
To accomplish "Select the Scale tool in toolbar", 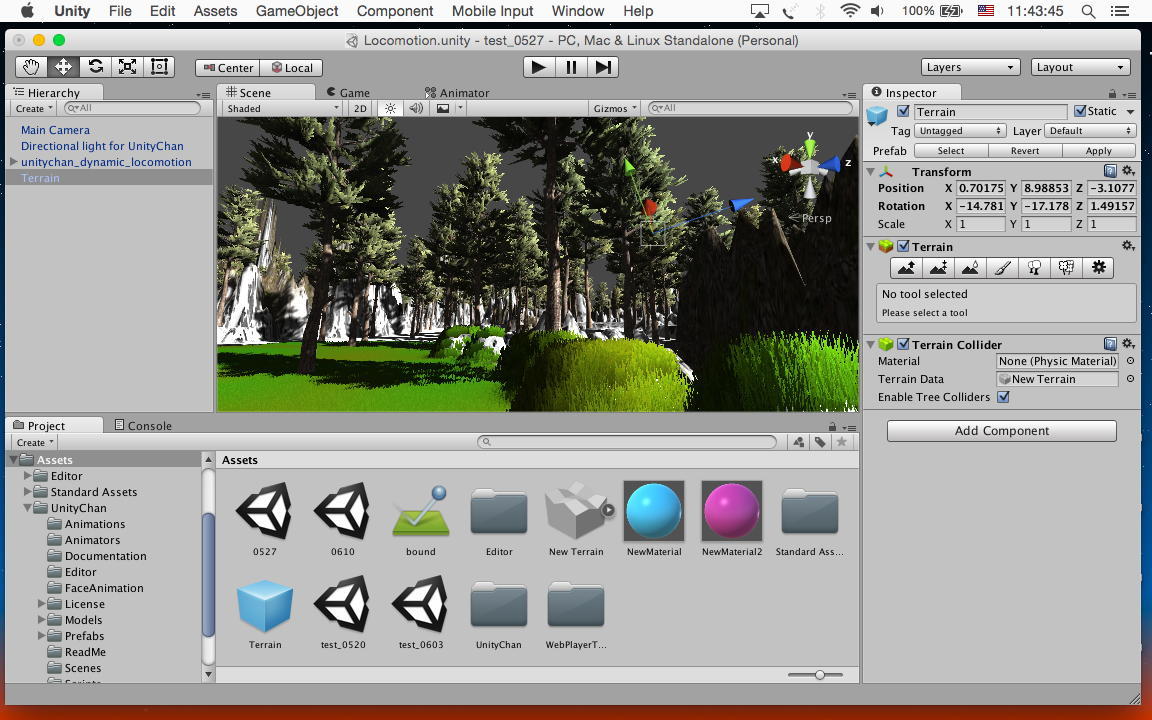I will point(127,67).
